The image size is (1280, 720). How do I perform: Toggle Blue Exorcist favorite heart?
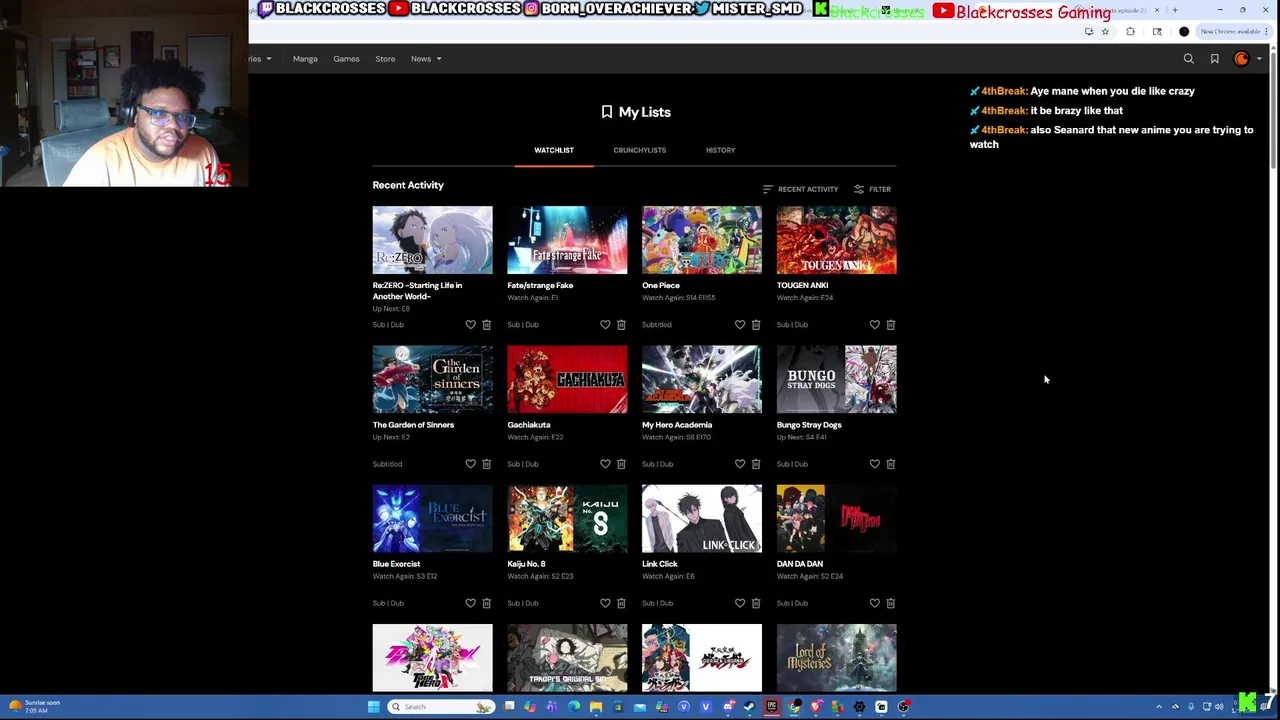coord(471,603)
